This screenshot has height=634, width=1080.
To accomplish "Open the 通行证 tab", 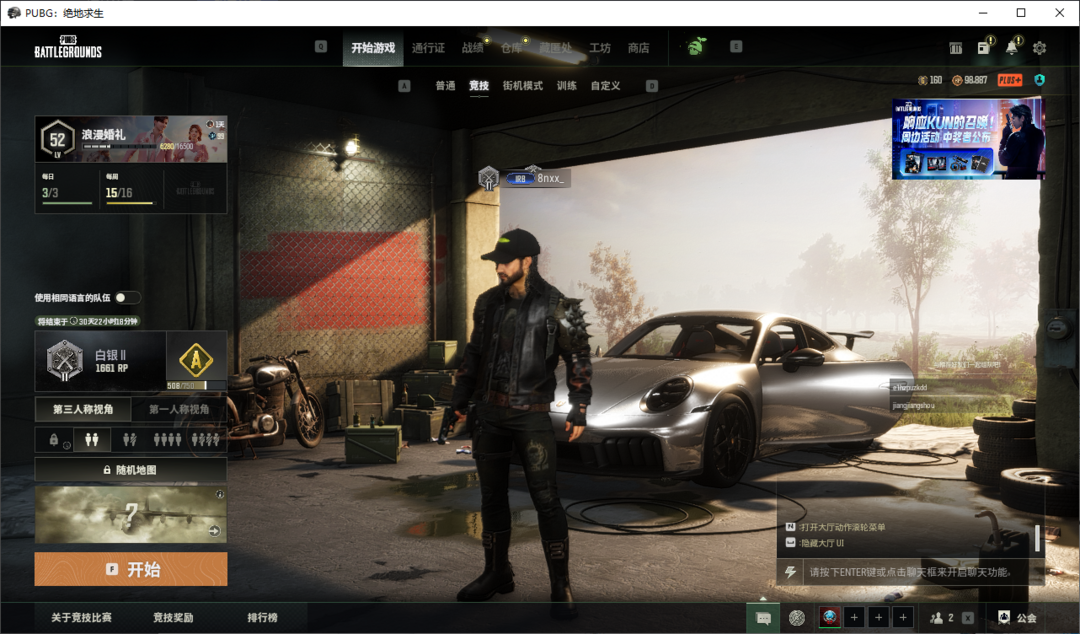I will 428,48.
